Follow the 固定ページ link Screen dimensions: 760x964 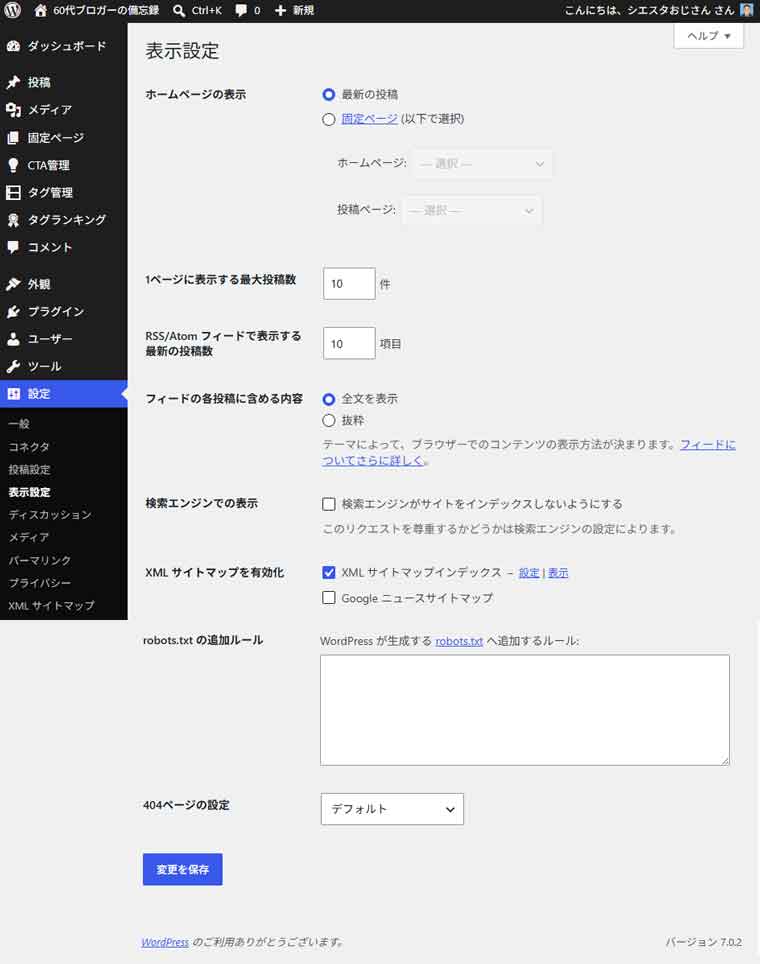(370, 119)
